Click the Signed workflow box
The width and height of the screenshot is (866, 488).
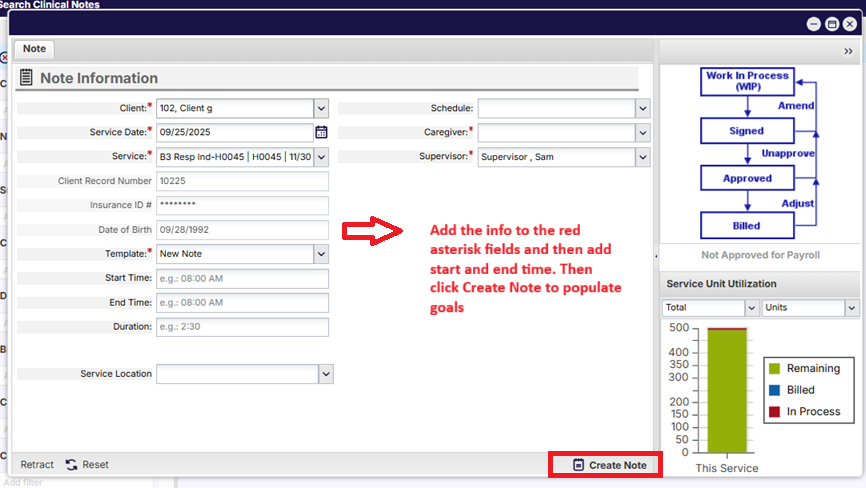[747, 131]
